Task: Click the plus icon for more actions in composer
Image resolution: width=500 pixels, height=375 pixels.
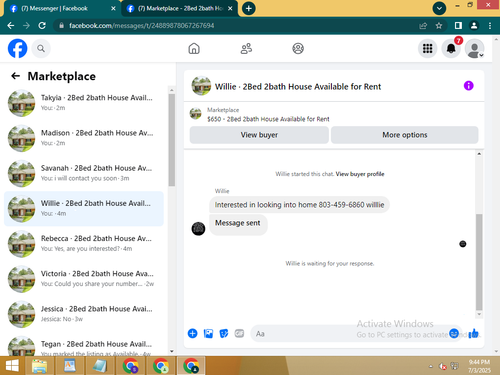Action: tap(192, 333)
